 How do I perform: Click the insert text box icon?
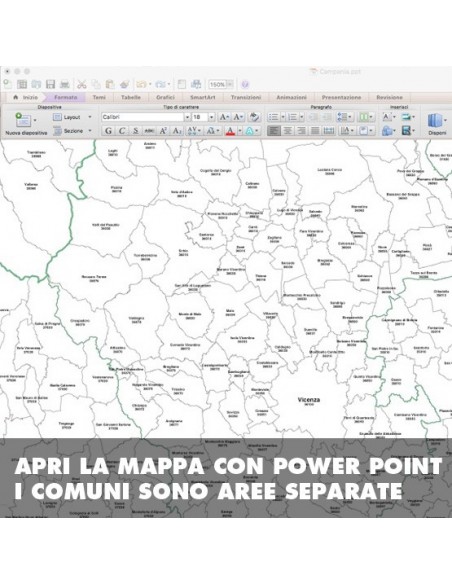click(388, 117)
